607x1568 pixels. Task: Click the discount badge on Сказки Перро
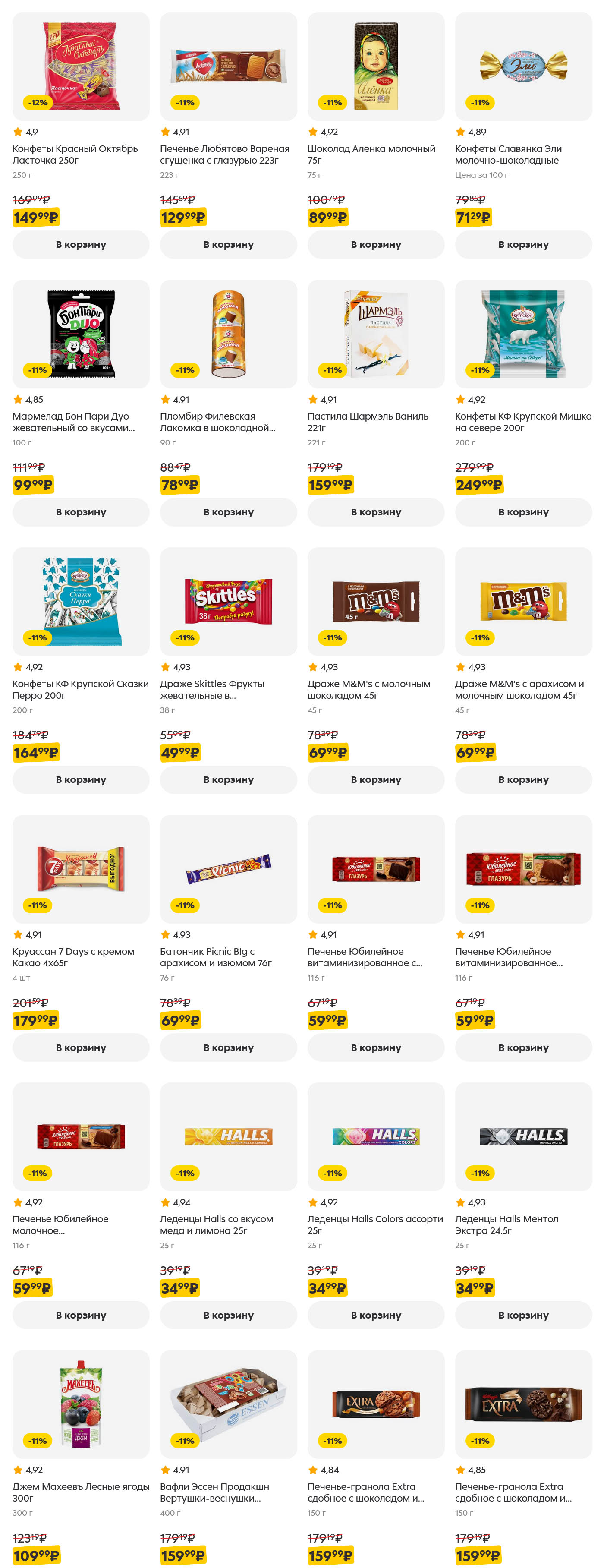[38, 638]
